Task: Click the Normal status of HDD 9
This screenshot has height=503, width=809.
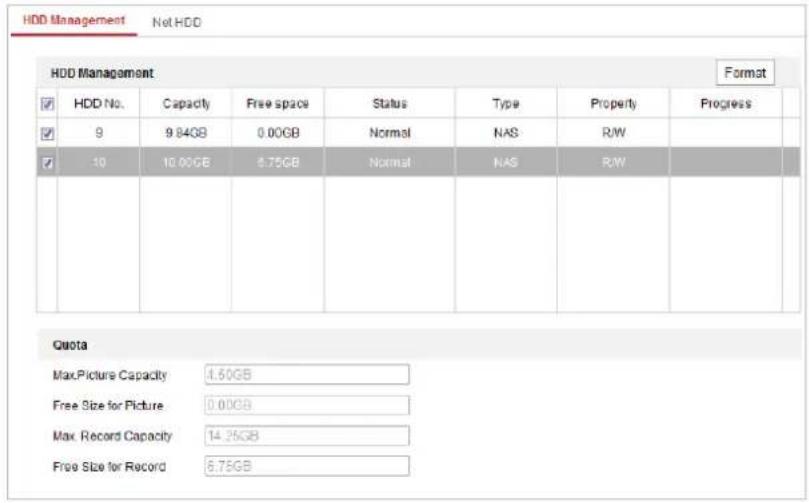Action: tap(390, 133)
